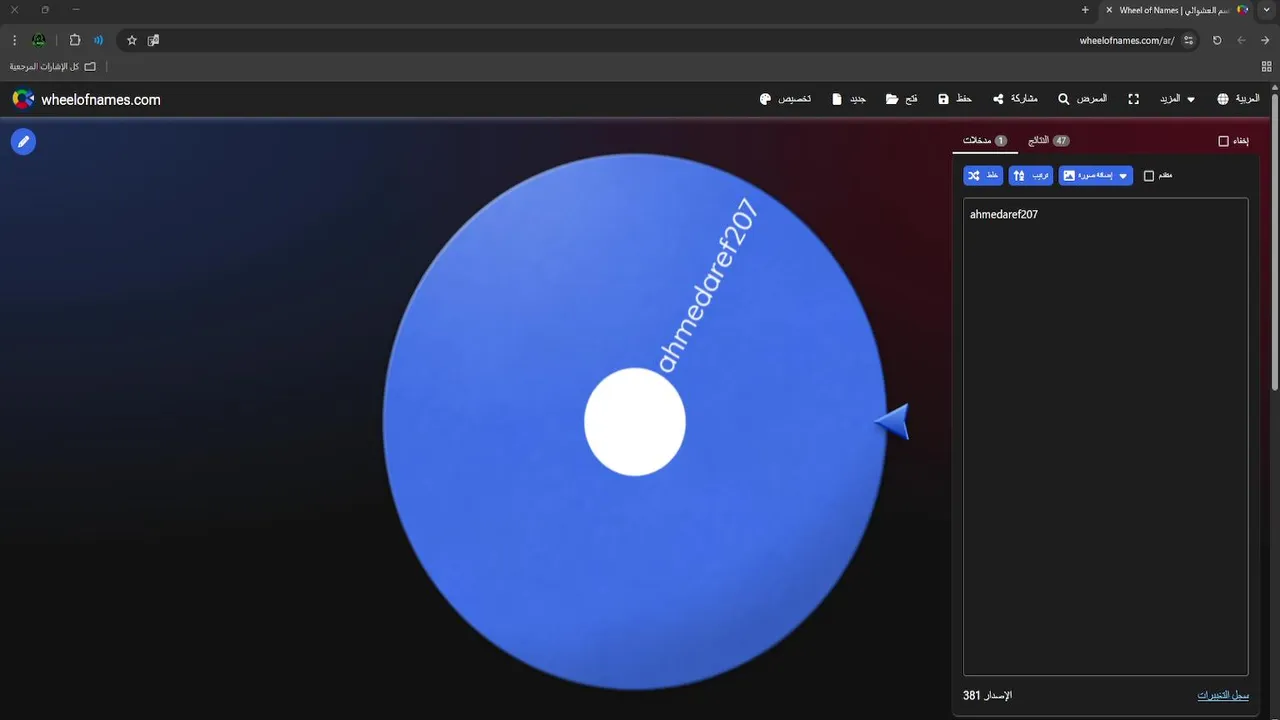Open the Chrome three-dot menu
1280x720 pixels.
tap(14, 40)
